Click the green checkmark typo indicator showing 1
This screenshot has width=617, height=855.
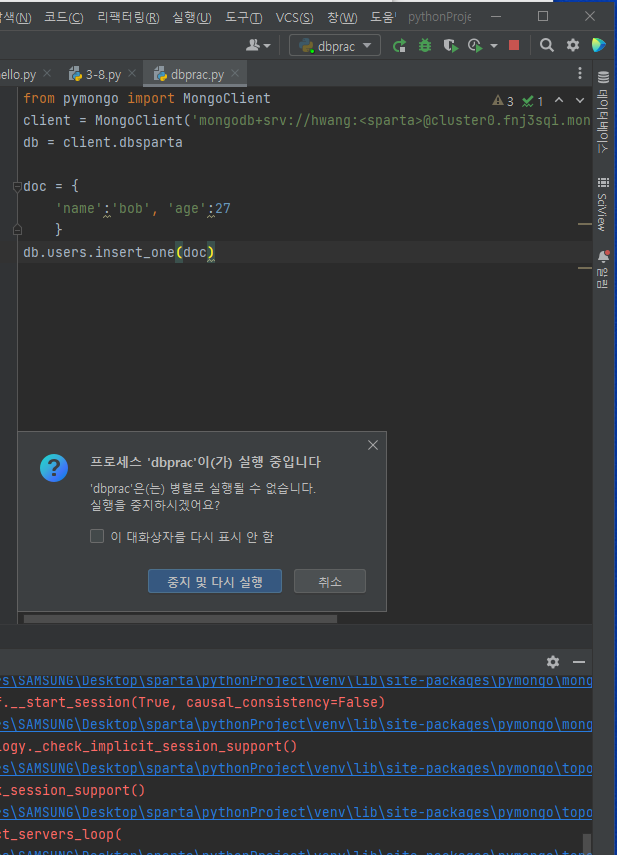(x=533, y=101)
